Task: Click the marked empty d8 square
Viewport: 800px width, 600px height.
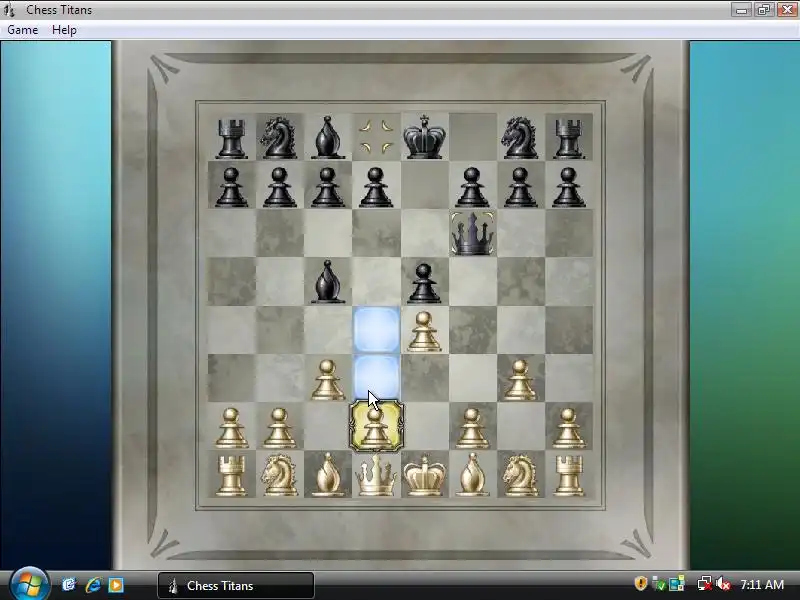Action: click(x=376, y=136)
